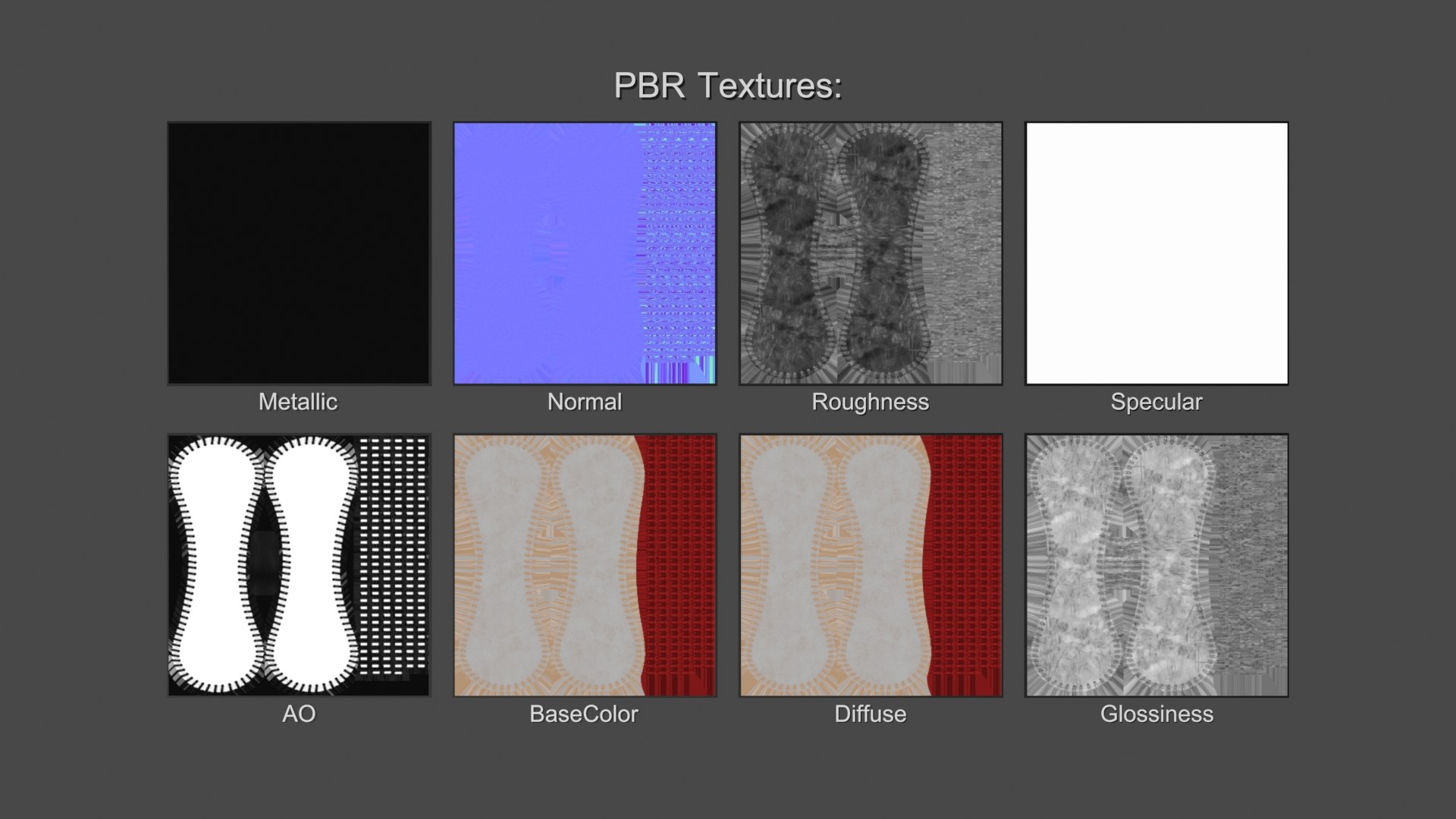The image size is (1456, 819).
Task: Click the Metallic label text
Action: click(x=298, y=402)
